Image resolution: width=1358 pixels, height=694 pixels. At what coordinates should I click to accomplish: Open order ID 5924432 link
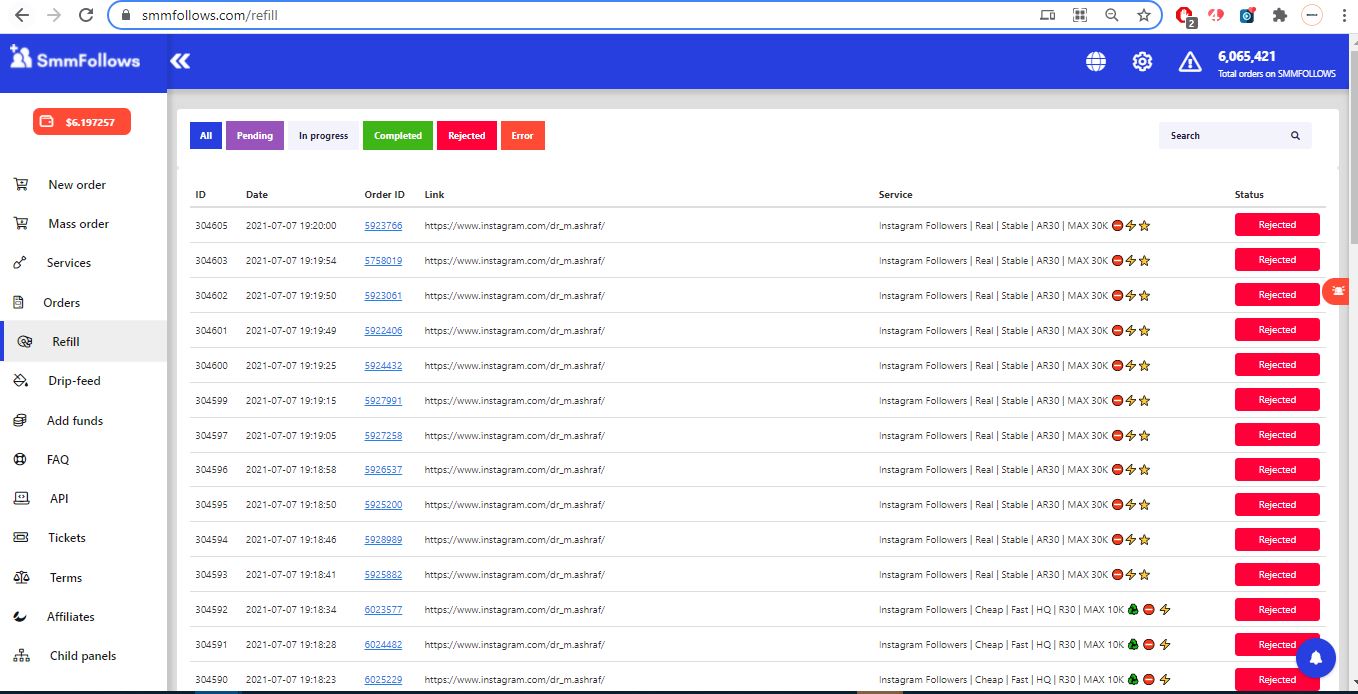pos(383,366)
